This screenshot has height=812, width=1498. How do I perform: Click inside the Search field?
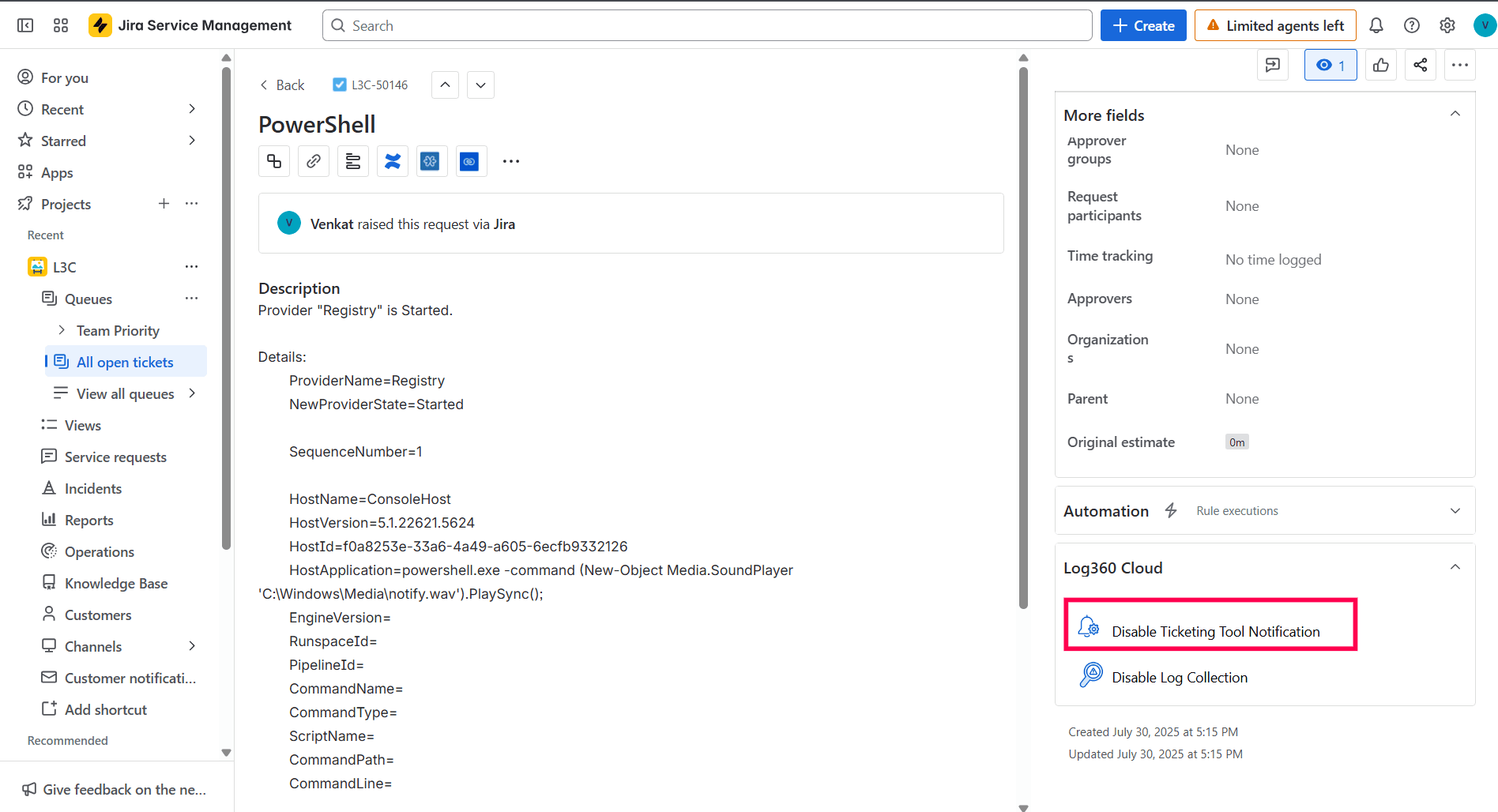pos(706,24)
